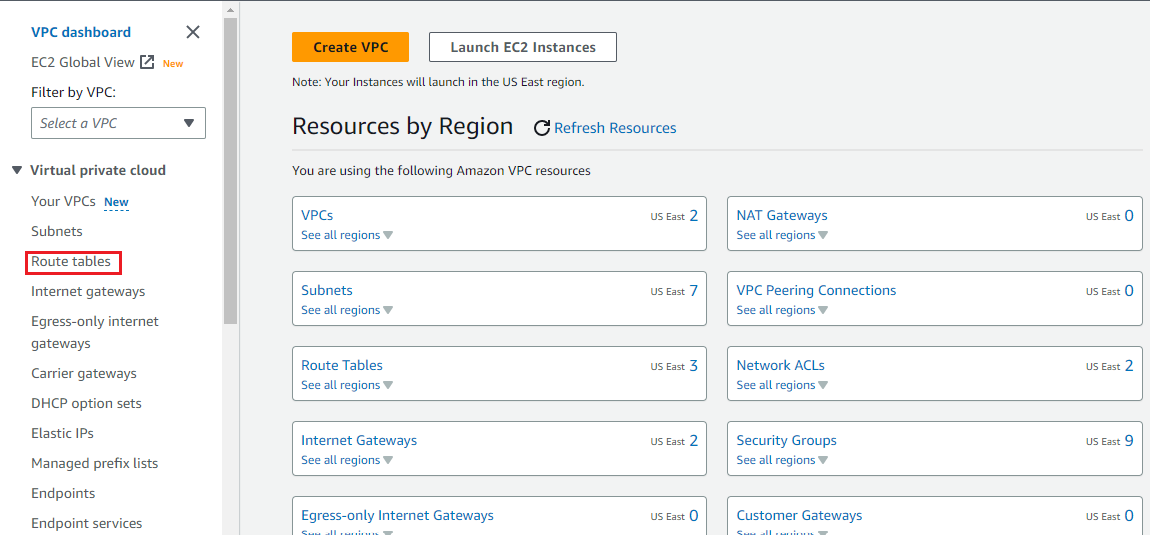This screenshot has width=1150, height=535.
Task: Click the Refresh Resources circular arrow icon
Action: click(542, 128)
